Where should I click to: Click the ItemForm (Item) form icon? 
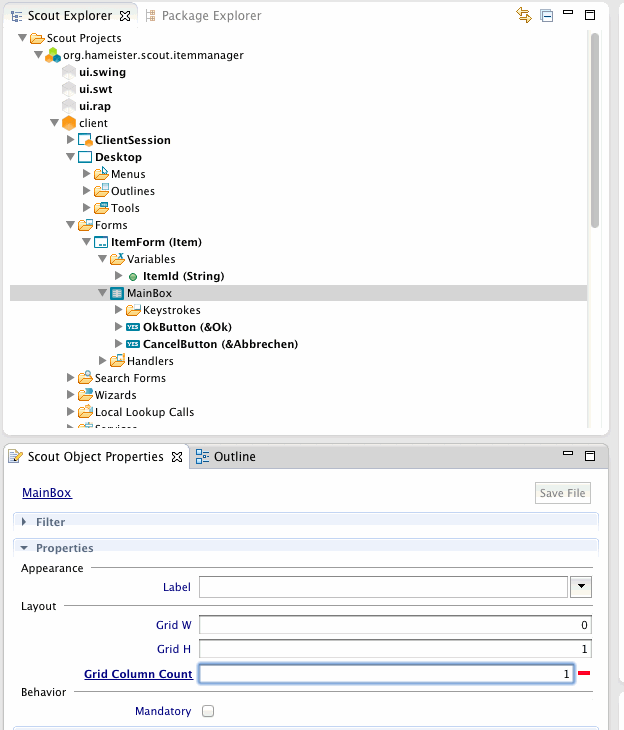tap(101, 242)
